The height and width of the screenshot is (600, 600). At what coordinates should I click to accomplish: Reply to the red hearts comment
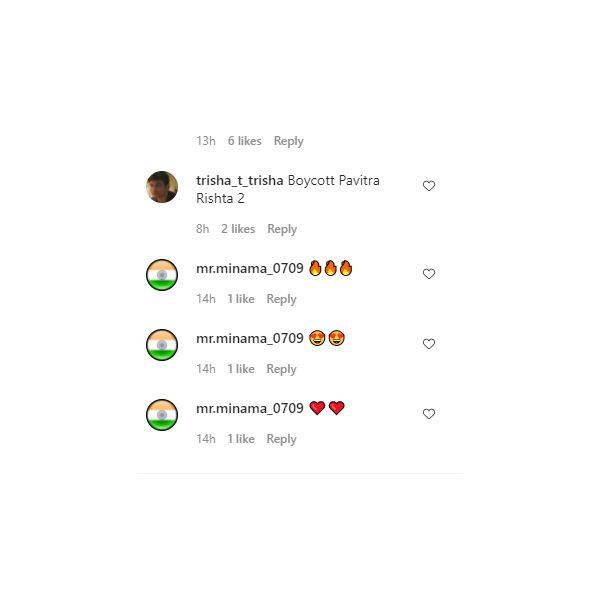tap(281, 439)
